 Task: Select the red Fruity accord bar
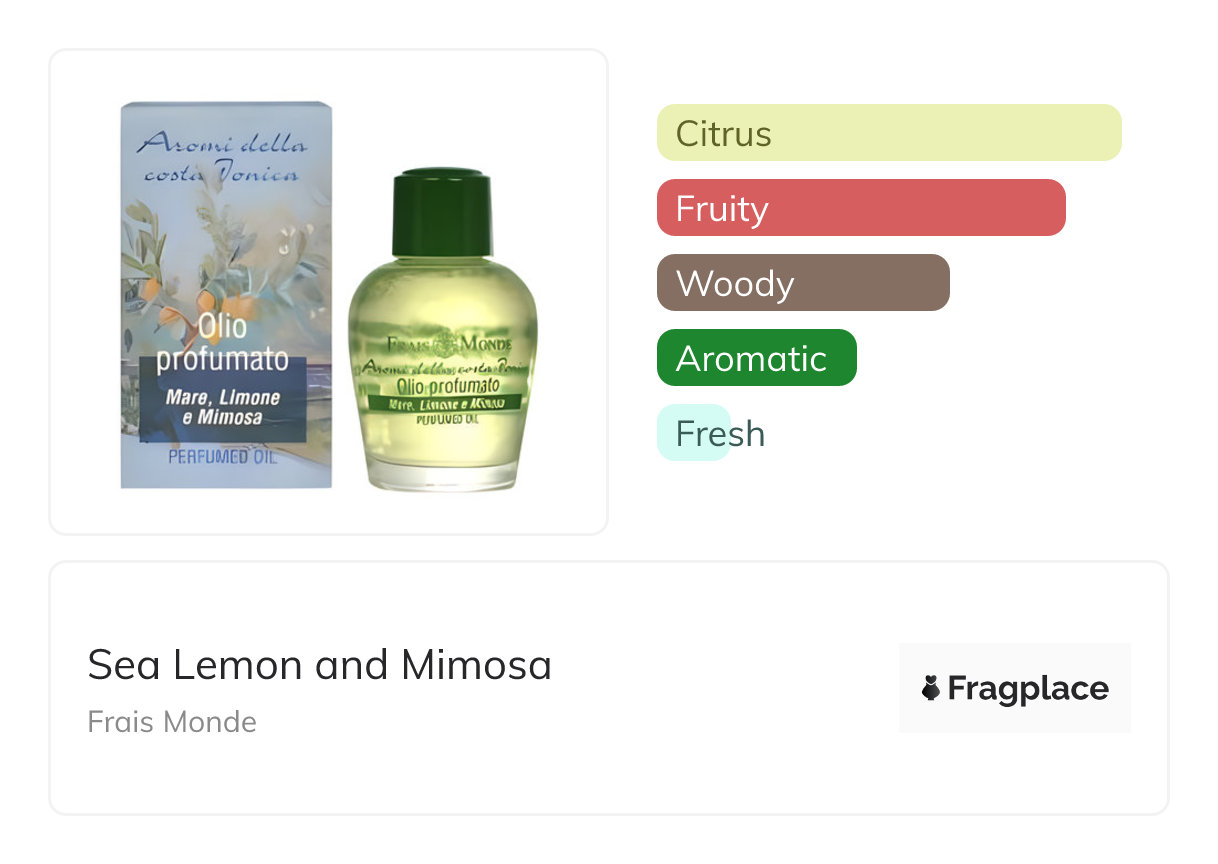coord(860,208)
